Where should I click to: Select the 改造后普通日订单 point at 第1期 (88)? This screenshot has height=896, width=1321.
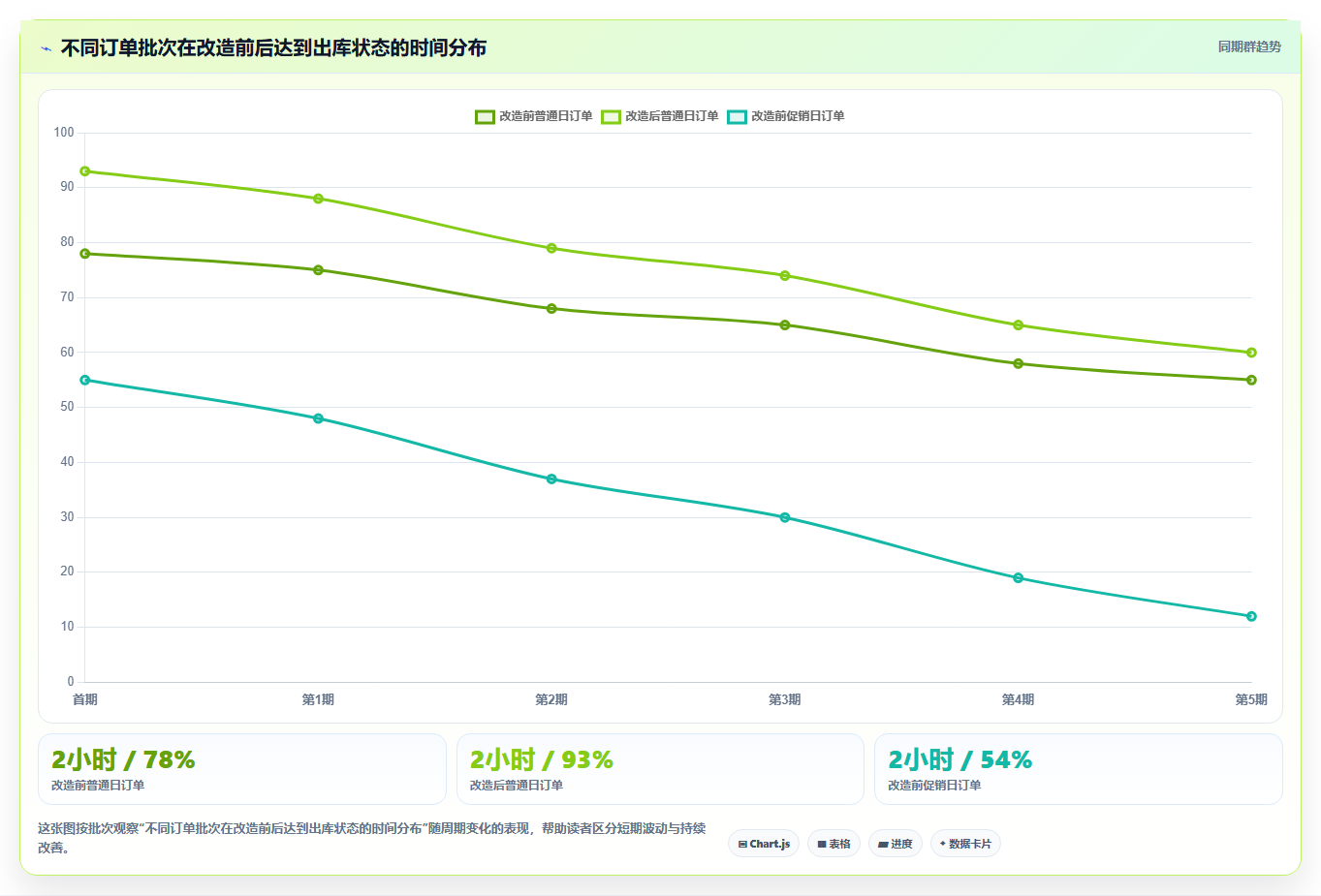pyautogui.click(x=318, y=199)
